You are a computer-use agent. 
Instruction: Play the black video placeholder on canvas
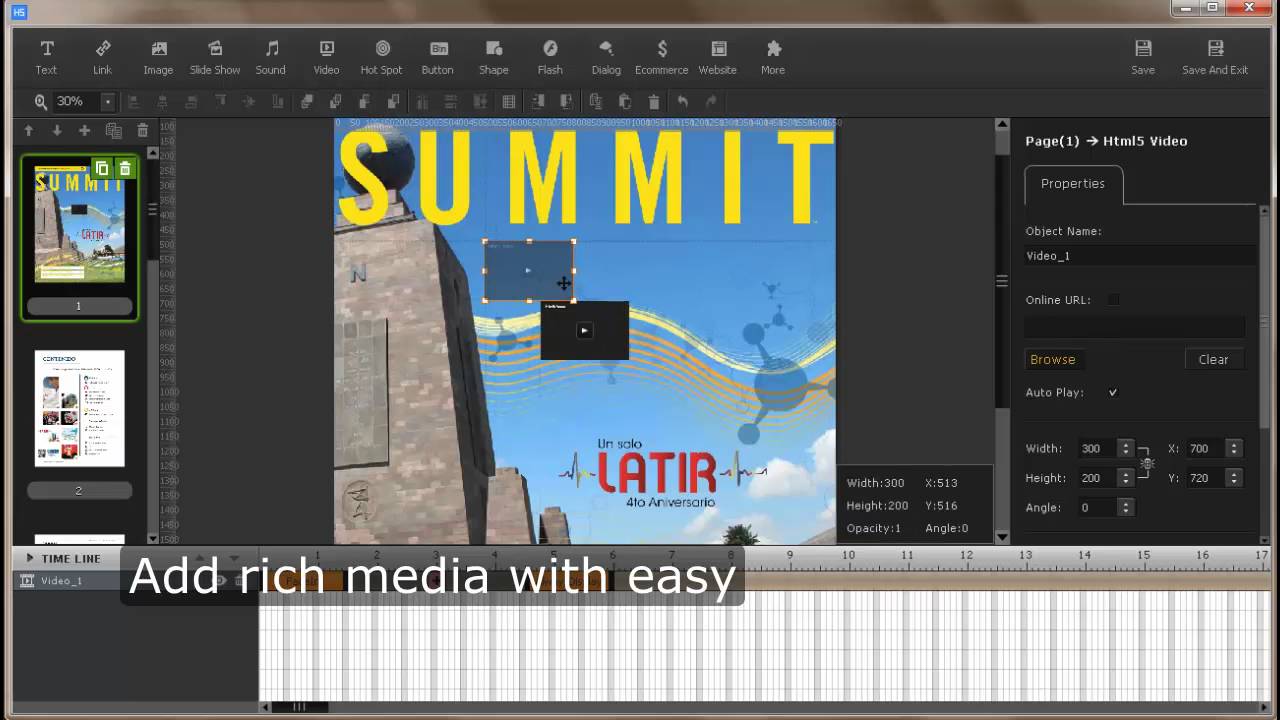click(x=584, y=331)
